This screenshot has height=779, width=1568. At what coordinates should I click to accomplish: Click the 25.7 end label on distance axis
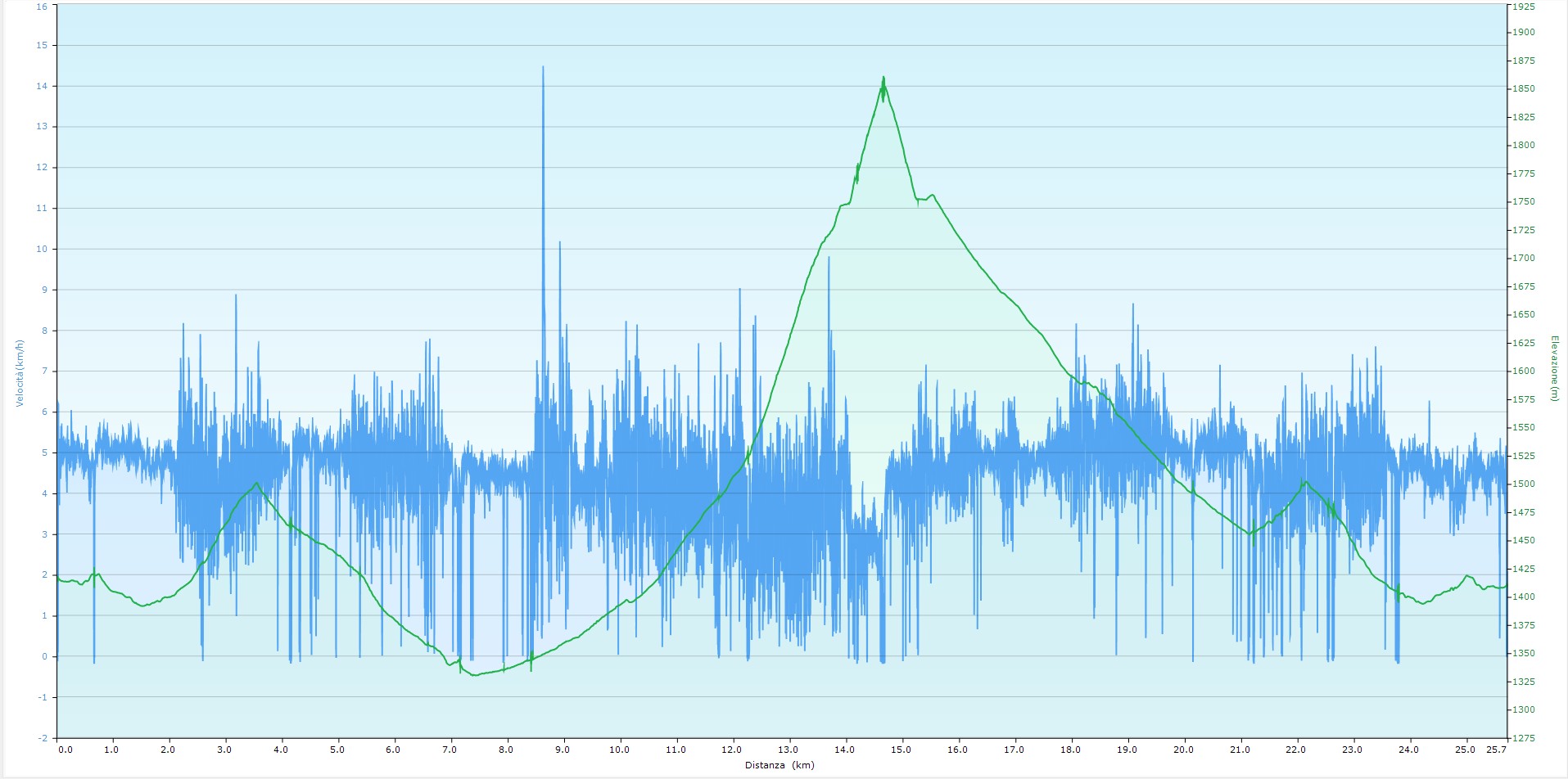point(1496,750)
